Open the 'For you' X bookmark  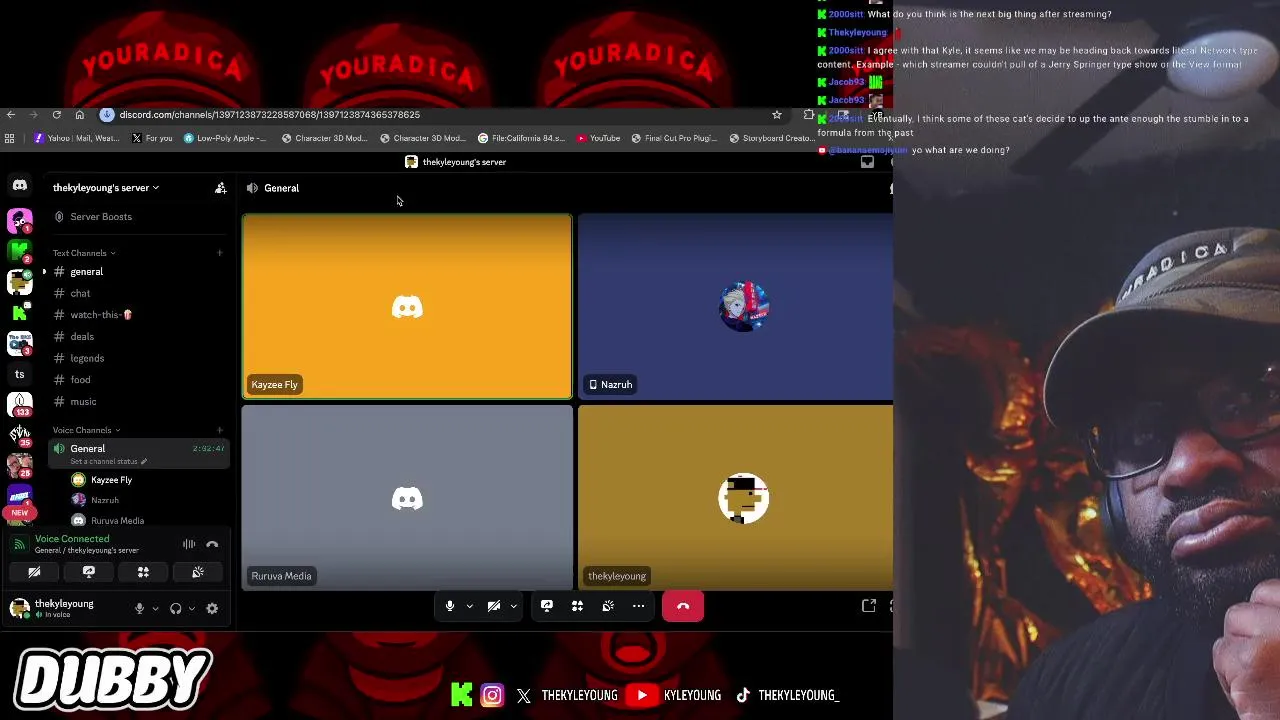coord(152,138)
